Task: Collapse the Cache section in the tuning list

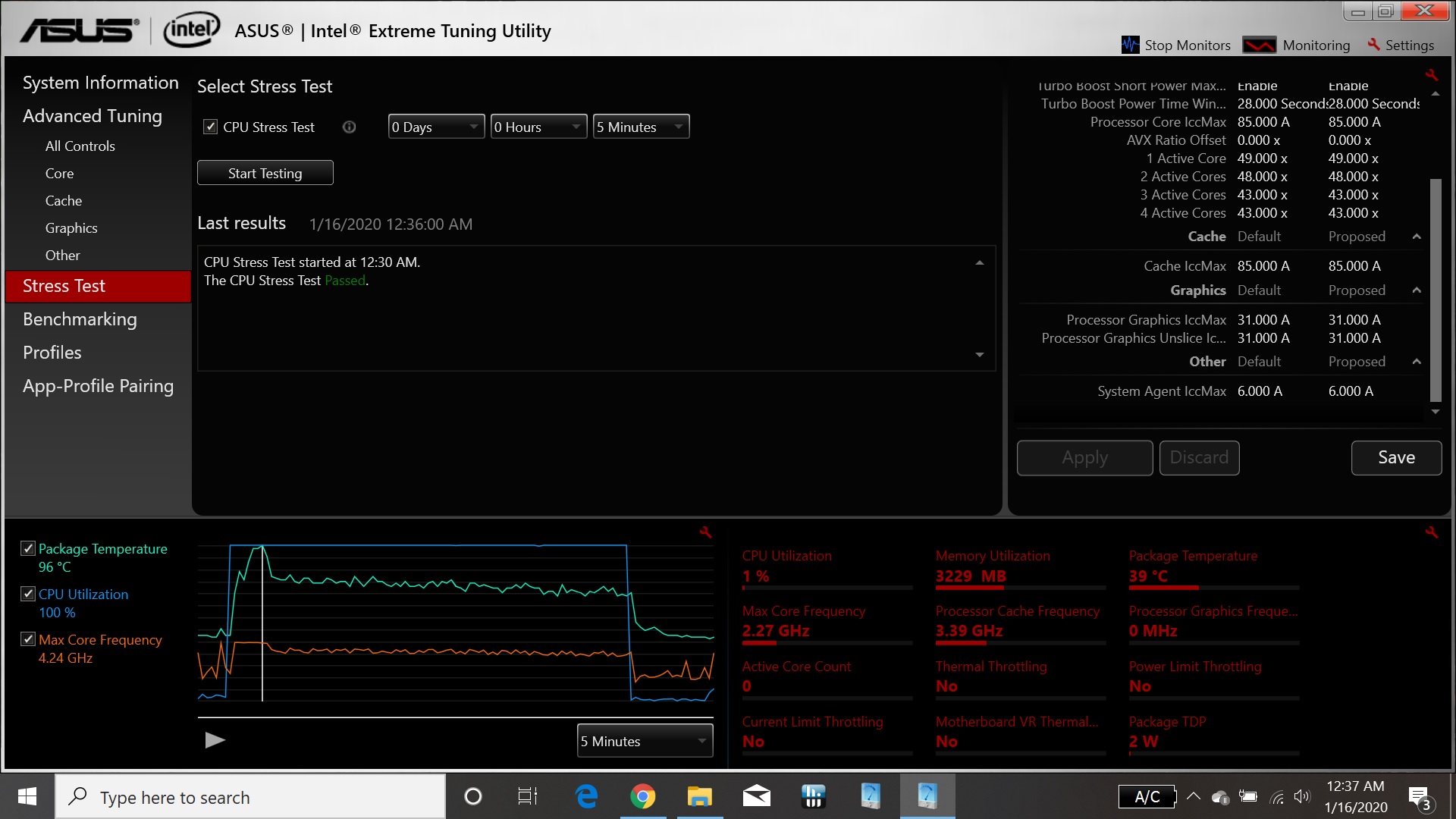Action: (1417, 237)
